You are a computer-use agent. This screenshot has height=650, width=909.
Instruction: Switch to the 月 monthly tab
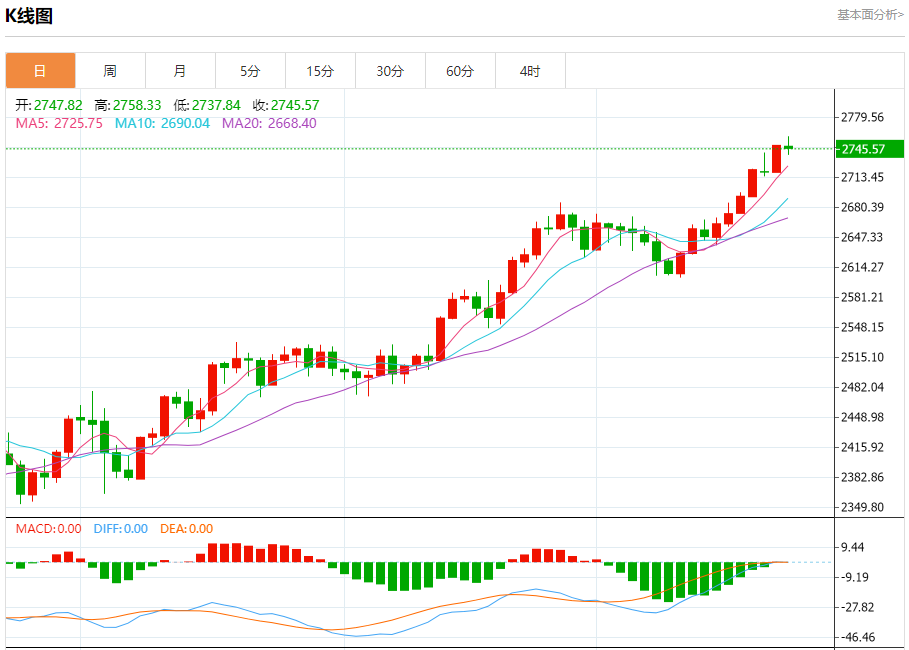pyautogui.click(x=180, y=71)
